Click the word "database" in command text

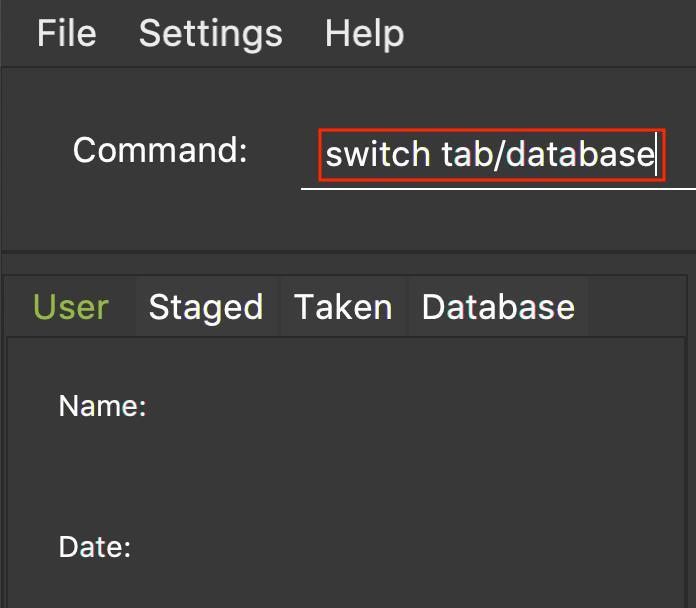click(580, 154)
